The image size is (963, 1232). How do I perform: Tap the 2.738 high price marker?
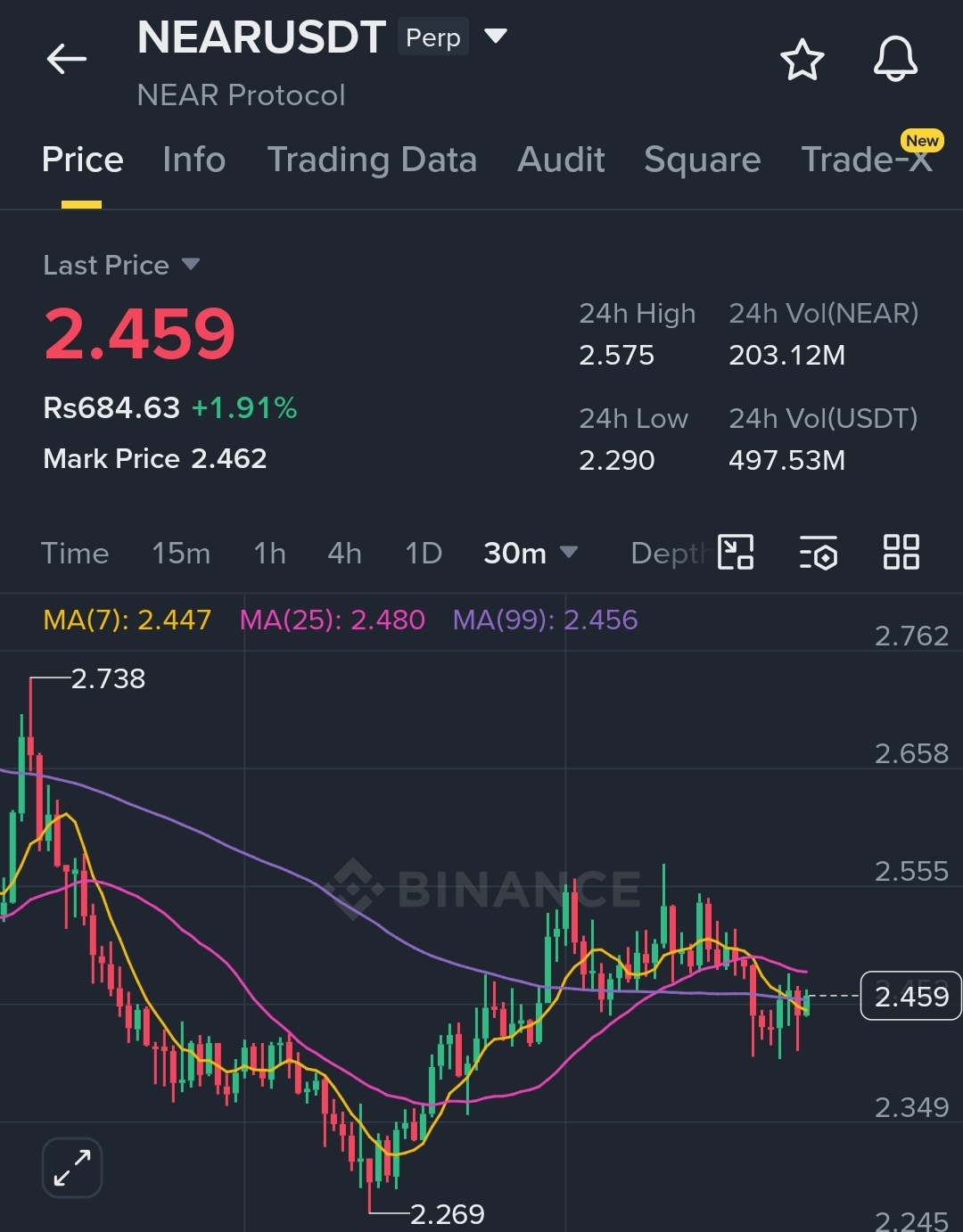click(108, 678)
